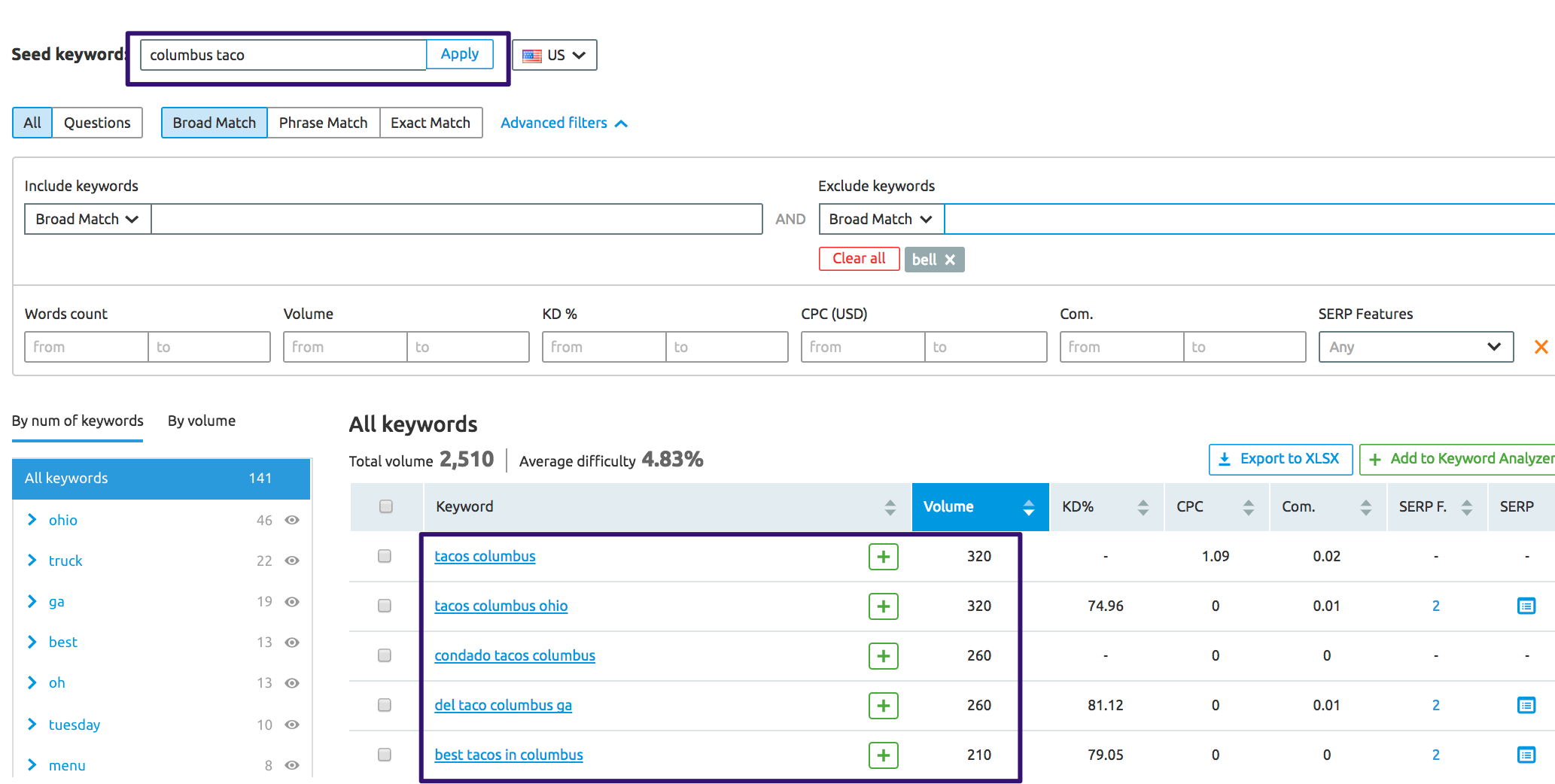1555x784 pixels.
Task: Check the select-all keywords checkbox
Action: [x=386, y=506]
